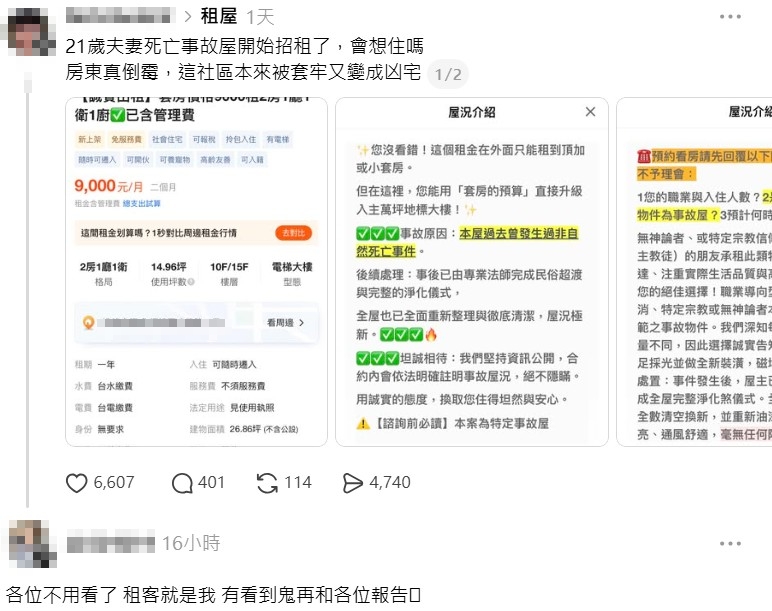The image size is (772, 611).
Task: Click the reply text 各位不用看了 租客就是我
Action: point(111,595)
